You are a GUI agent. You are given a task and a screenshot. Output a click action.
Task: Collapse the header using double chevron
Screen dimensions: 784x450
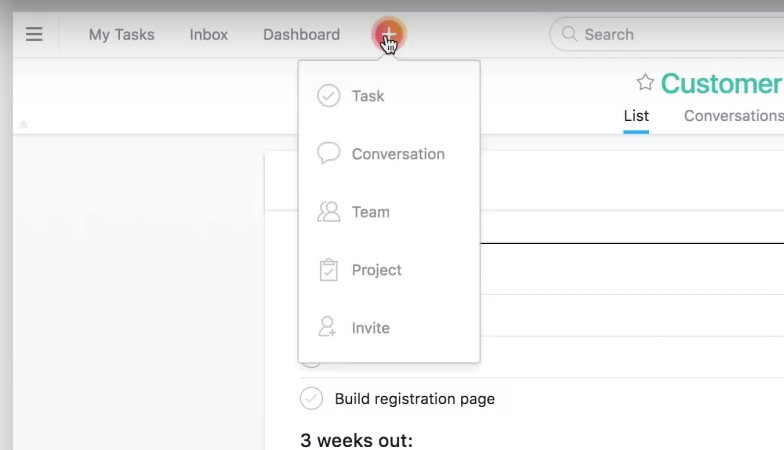24,124
